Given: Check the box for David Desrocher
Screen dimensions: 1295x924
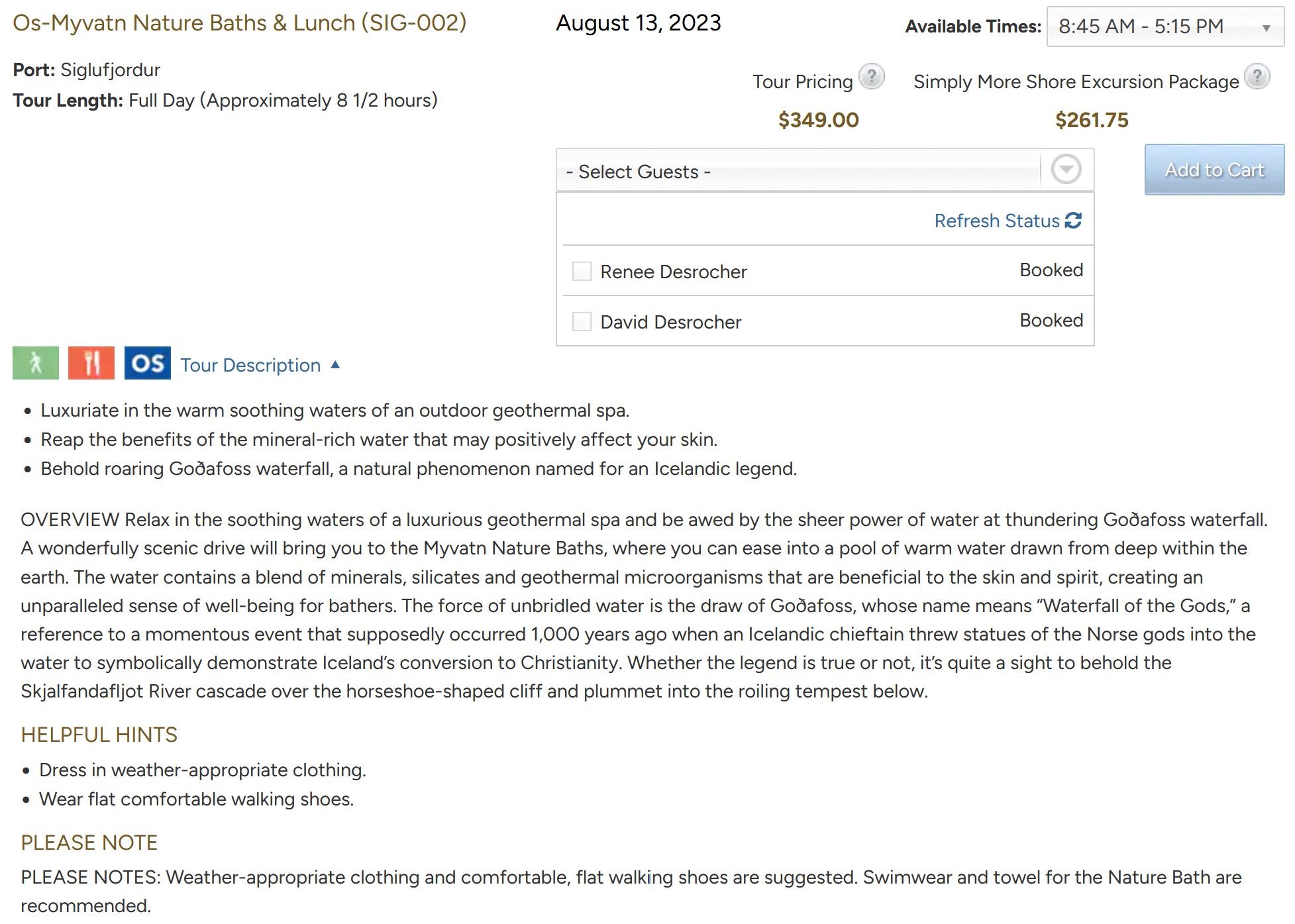Looking at the screenshot, I should [x=582, y=321].
